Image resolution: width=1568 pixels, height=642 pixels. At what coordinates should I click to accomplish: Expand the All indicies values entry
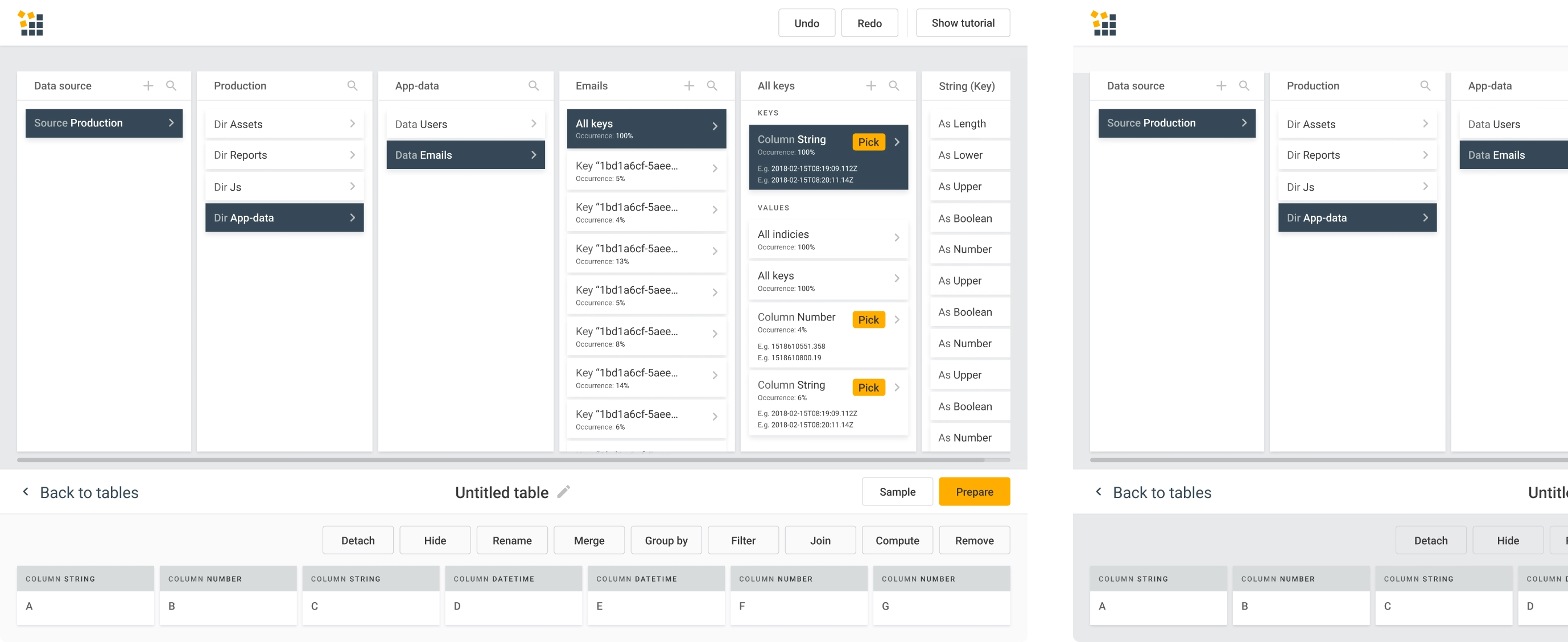[896, 237]
